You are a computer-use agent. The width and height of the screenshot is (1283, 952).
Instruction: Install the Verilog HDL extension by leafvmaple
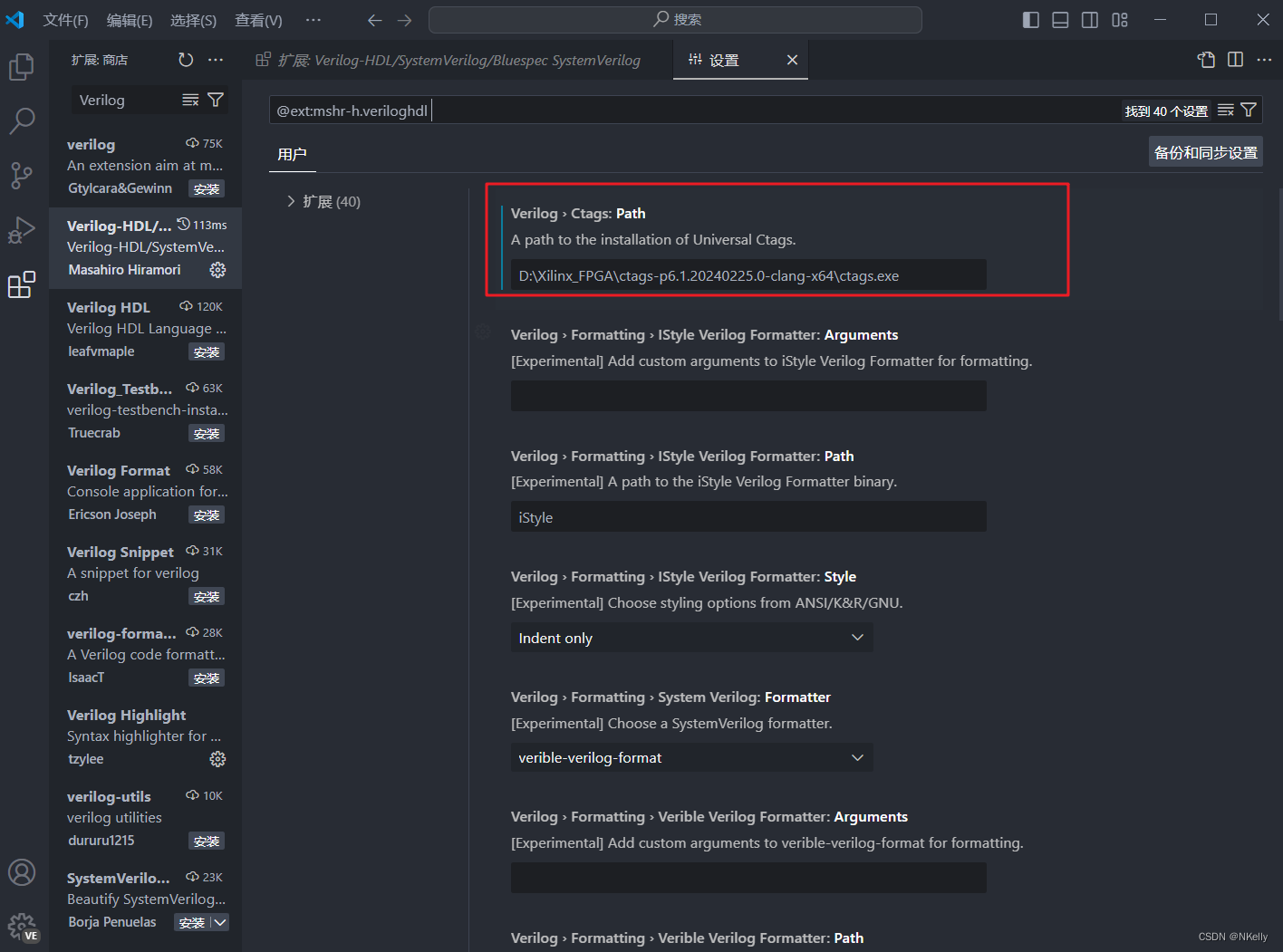pos(207,351)
